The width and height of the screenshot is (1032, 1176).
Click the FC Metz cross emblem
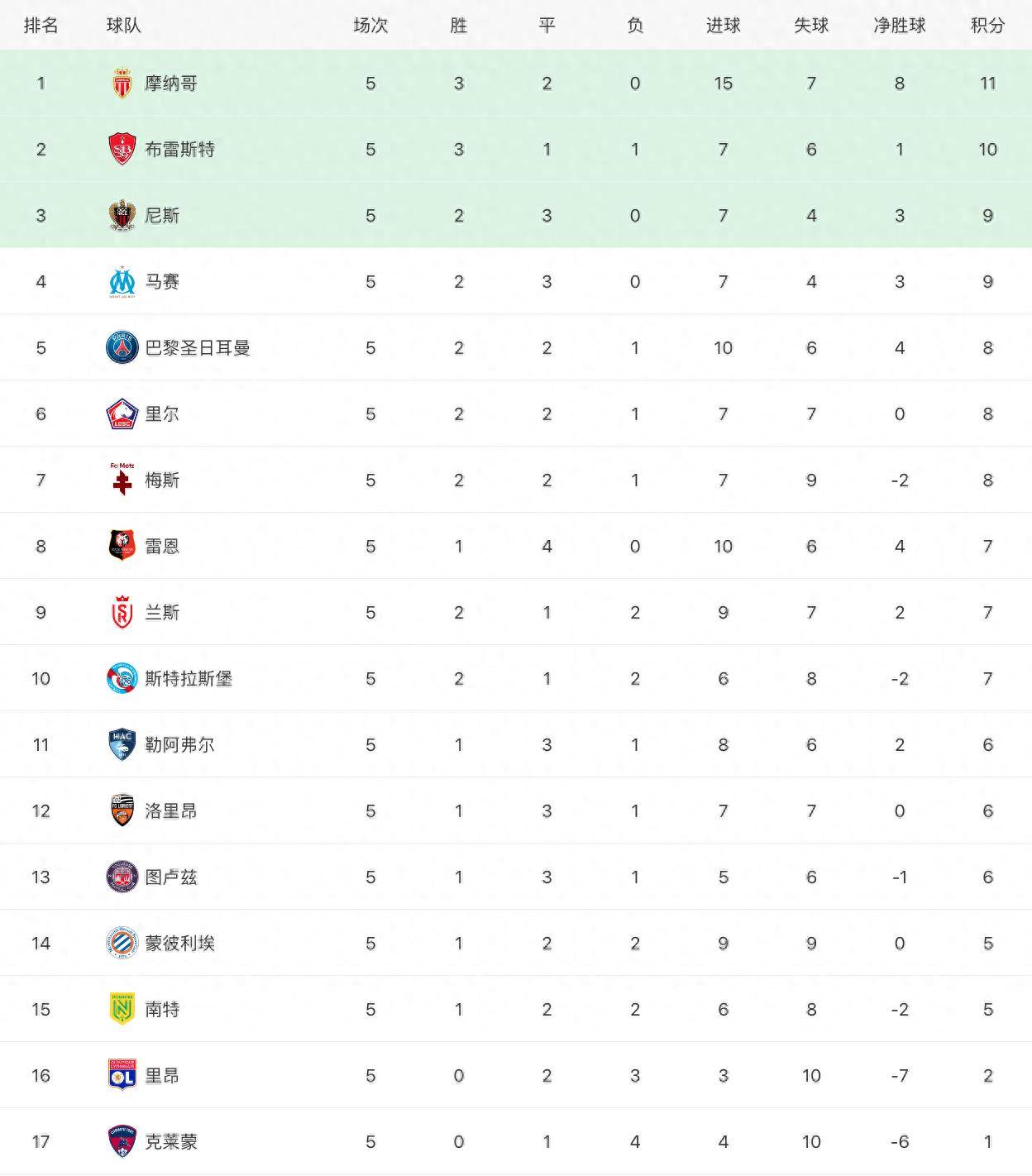tap(122, 480)
